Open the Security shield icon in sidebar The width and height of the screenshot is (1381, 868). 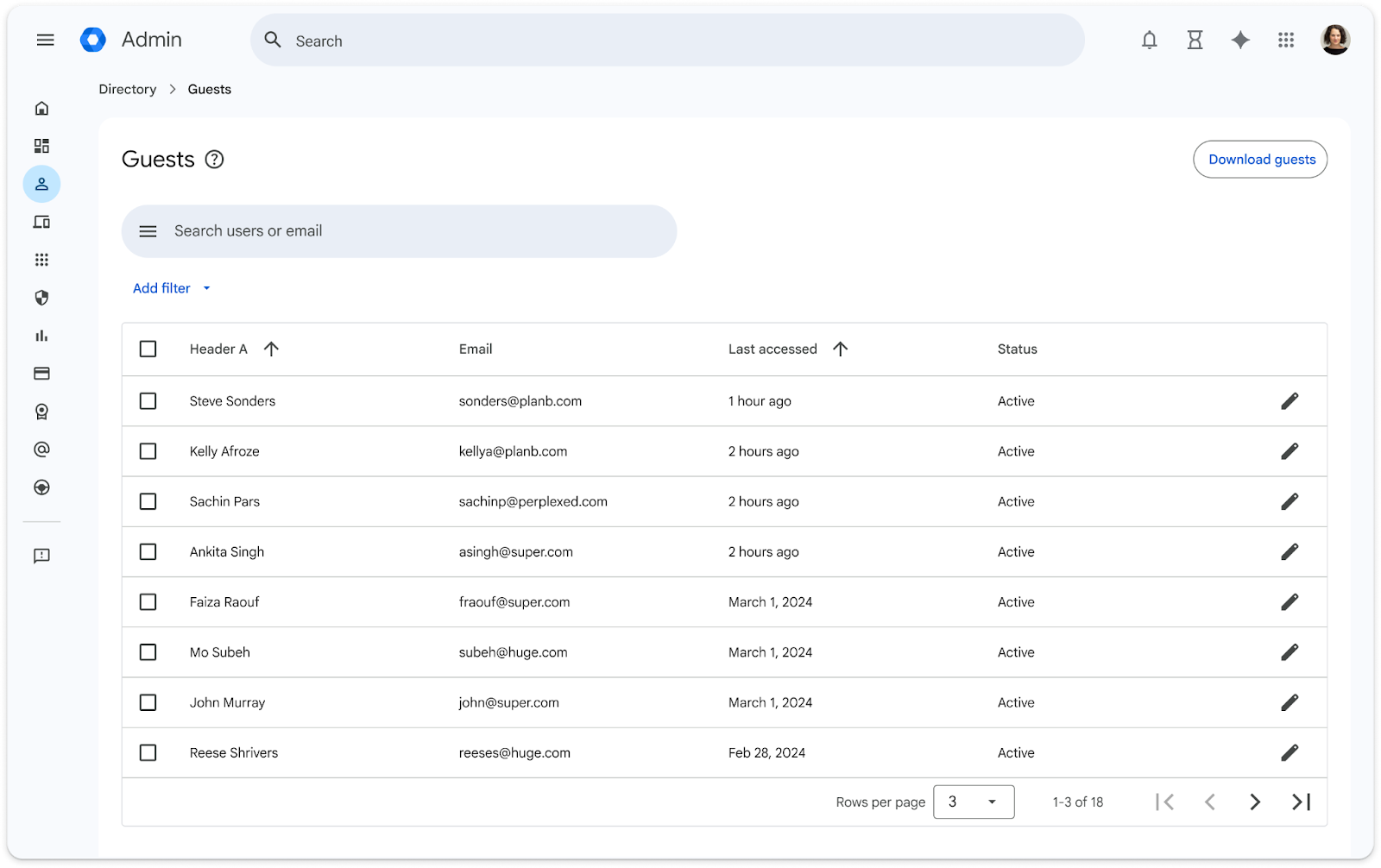[41, 298]
